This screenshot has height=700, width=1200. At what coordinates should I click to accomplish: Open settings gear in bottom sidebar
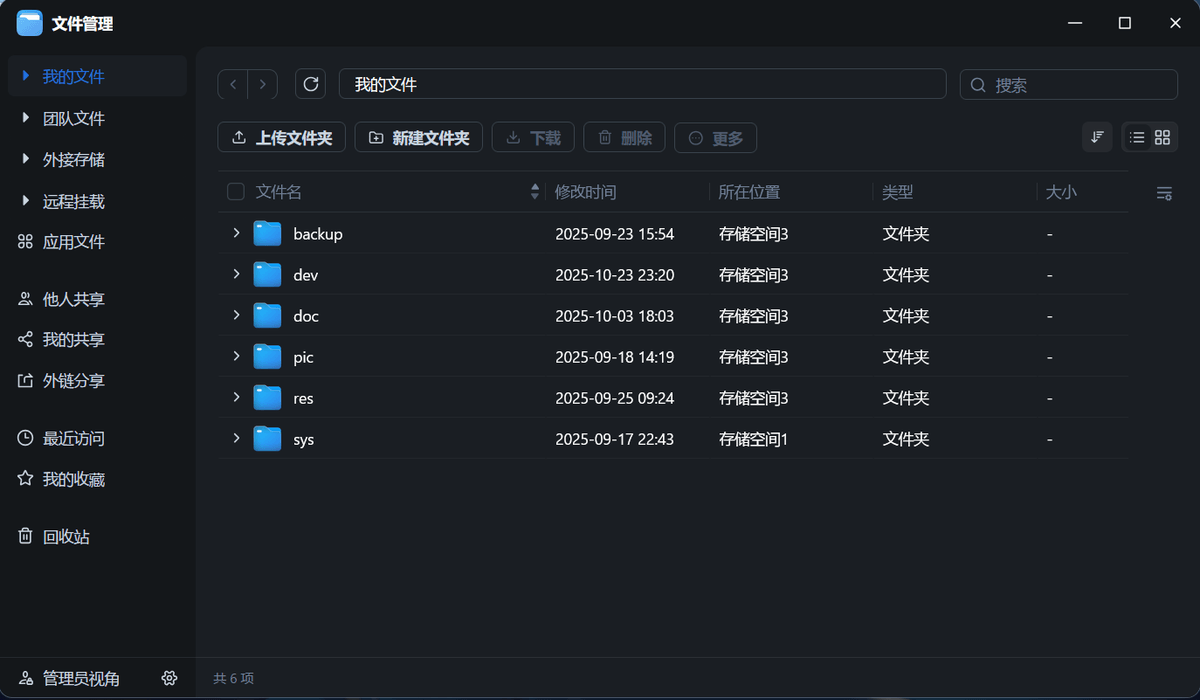click(x=169, y=678)
